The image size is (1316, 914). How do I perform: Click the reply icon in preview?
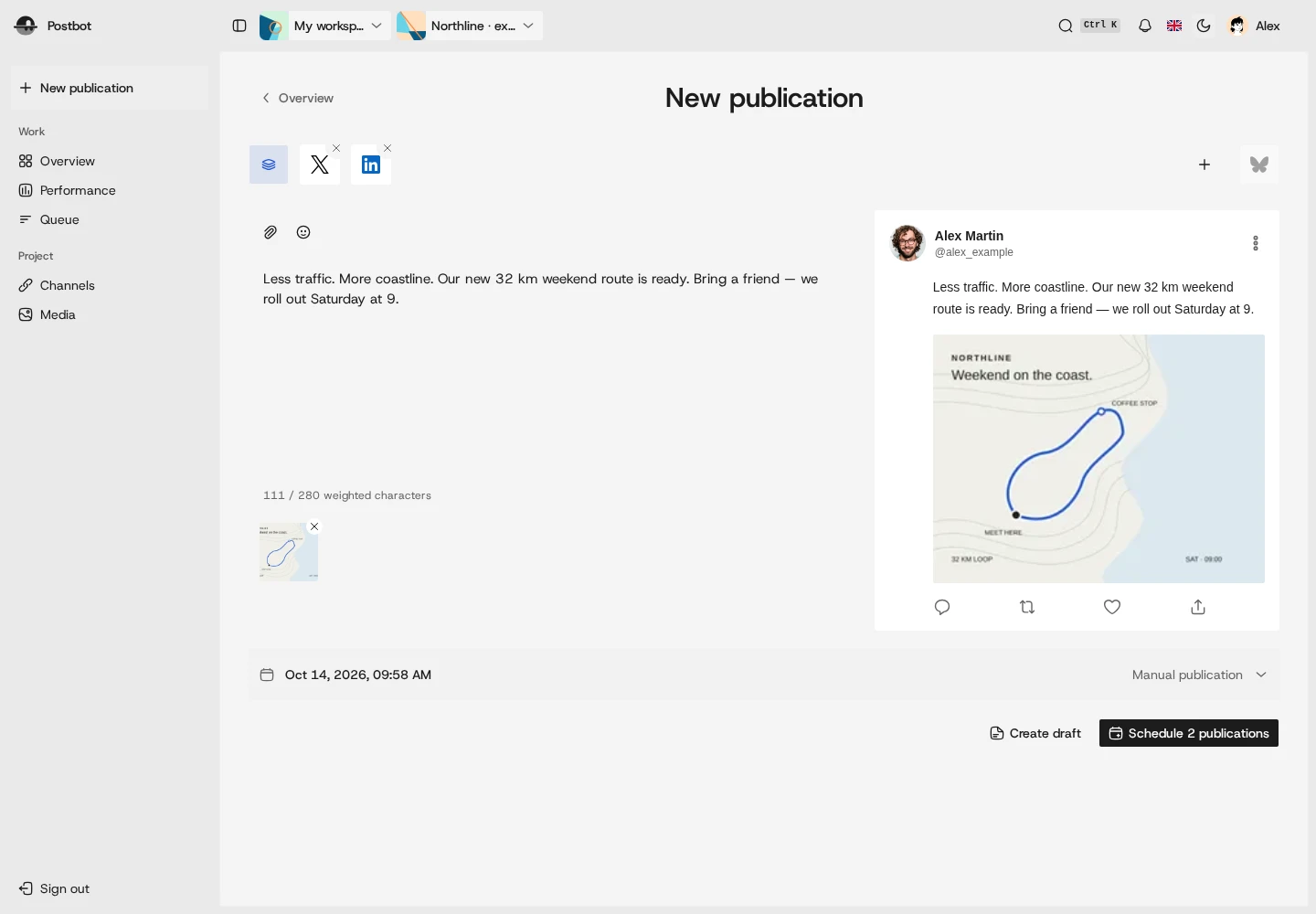(x=942, y=607)
